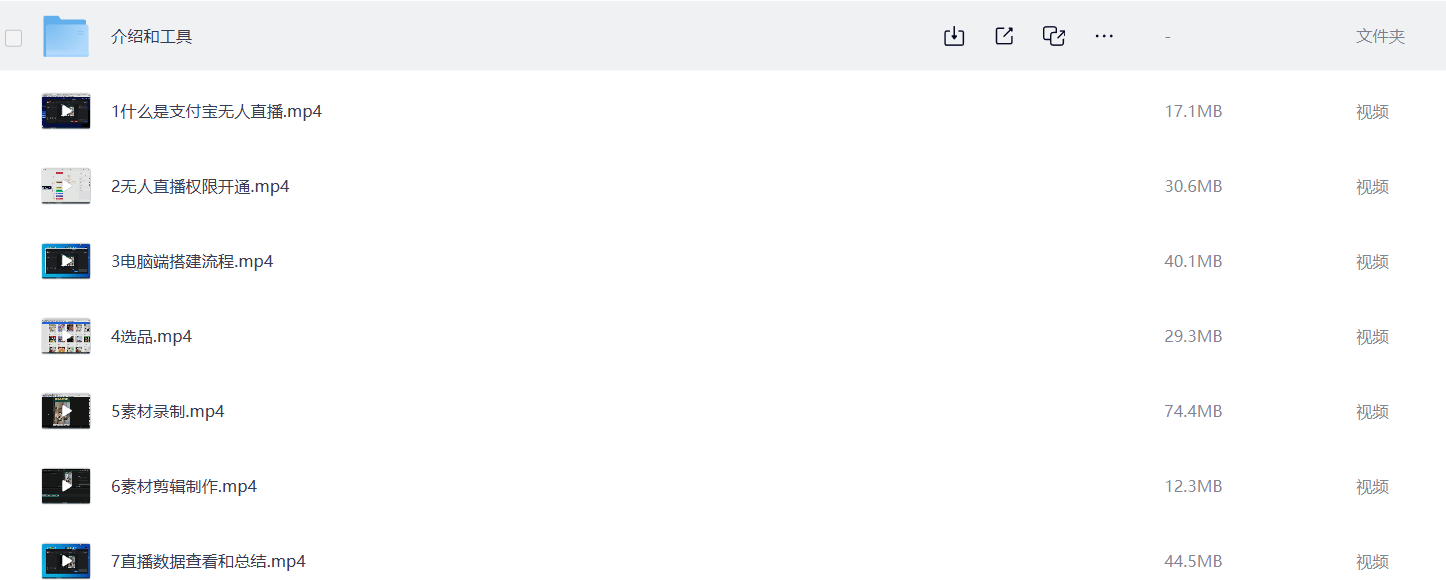Play thumbnail of 6素材剪辑制作.mp4
This screenshot has width=1446, height=580.
[x=66, y=486]
